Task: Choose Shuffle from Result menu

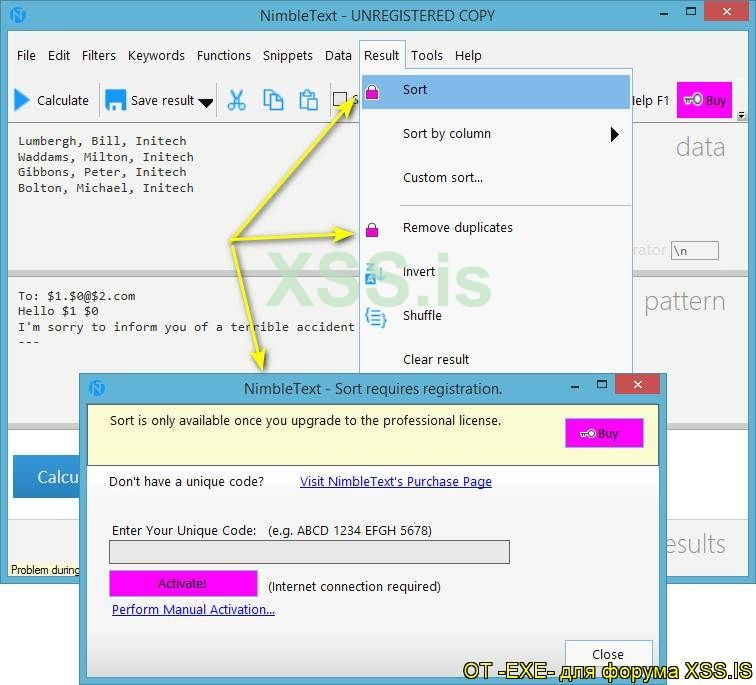Action: 496,316
